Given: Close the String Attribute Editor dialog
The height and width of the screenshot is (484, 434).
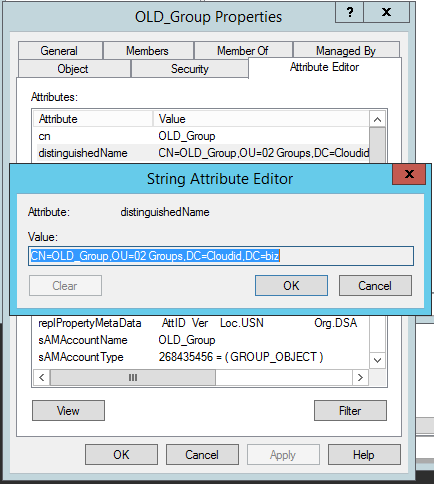Looking at the screenshot, I should coord(409,174).
